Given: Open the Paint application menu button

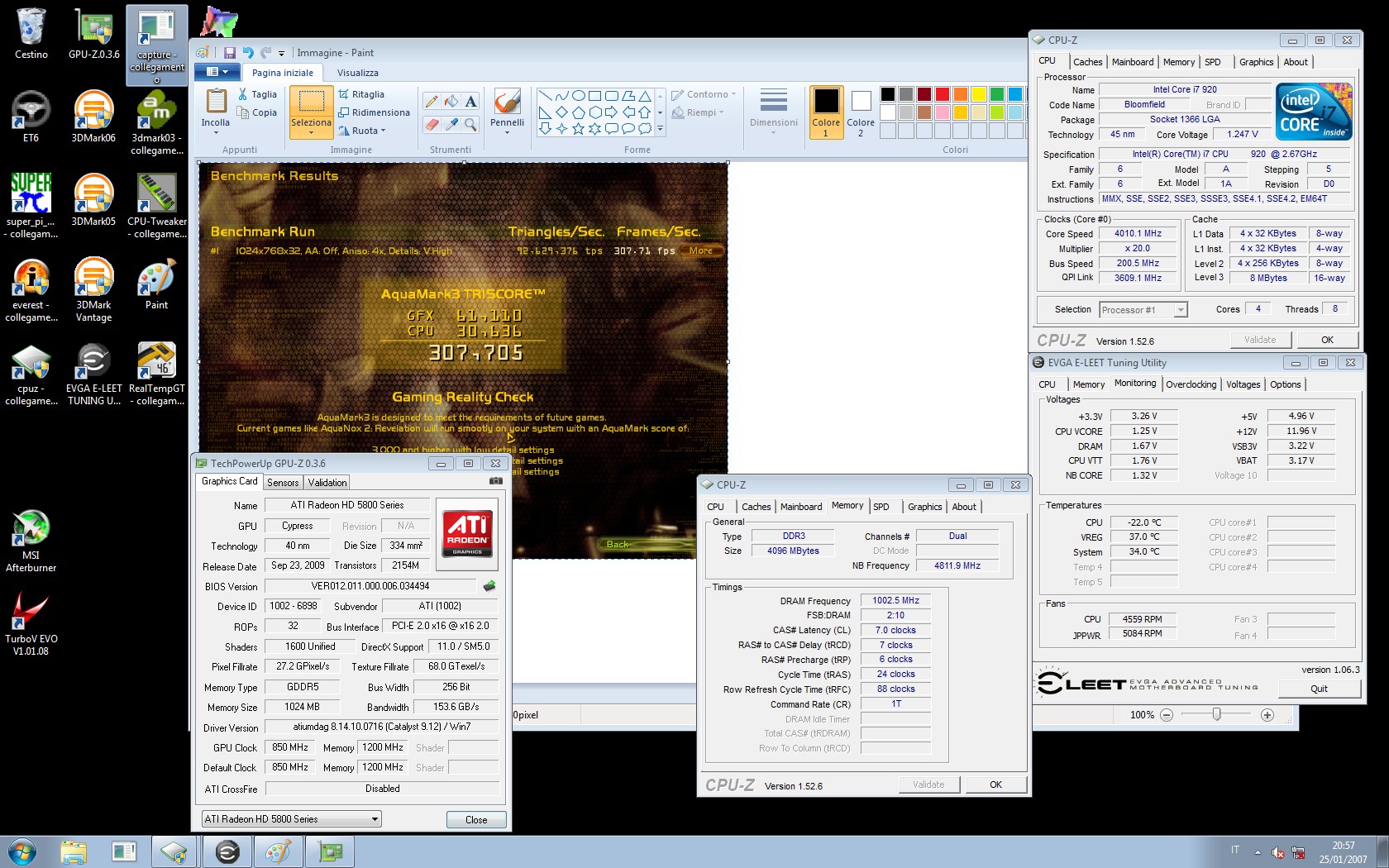Looking at the screenshot, I should click(x=217, y=72).
